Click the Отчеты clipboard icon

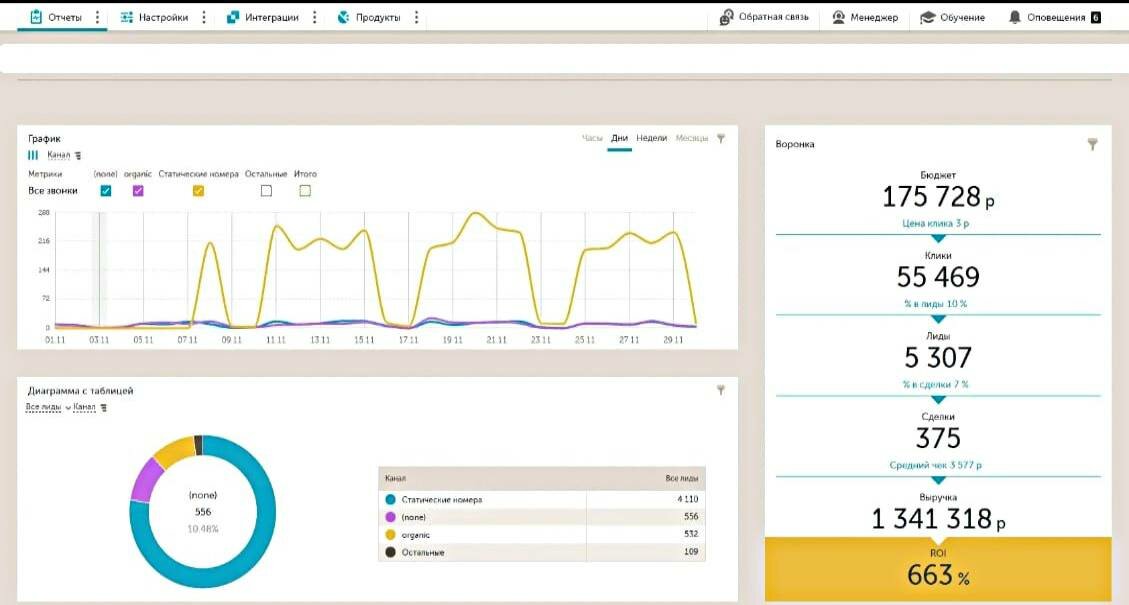click(x=36, y=17)
